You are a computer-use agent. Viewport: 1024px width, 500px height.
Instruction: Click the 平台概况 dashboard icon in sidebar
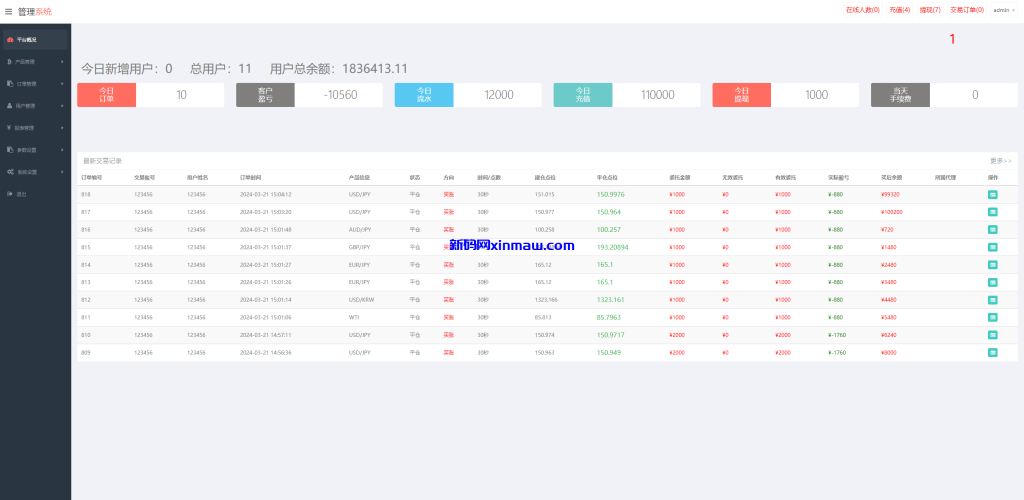pyautogui.click(x=10, y=40)
